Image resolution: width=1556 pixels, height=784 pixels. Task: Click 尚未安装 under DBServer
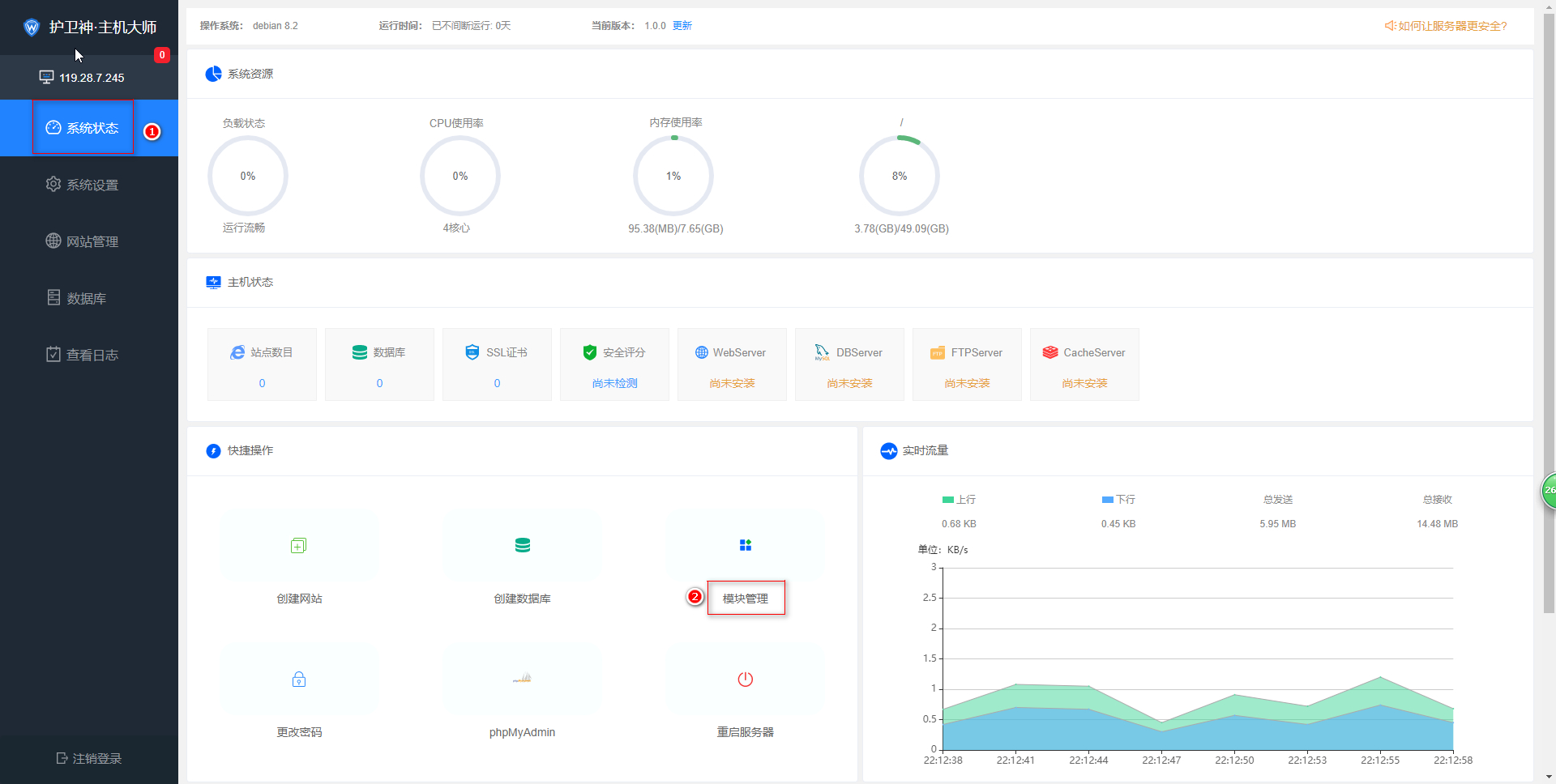[x=850, y=383]
